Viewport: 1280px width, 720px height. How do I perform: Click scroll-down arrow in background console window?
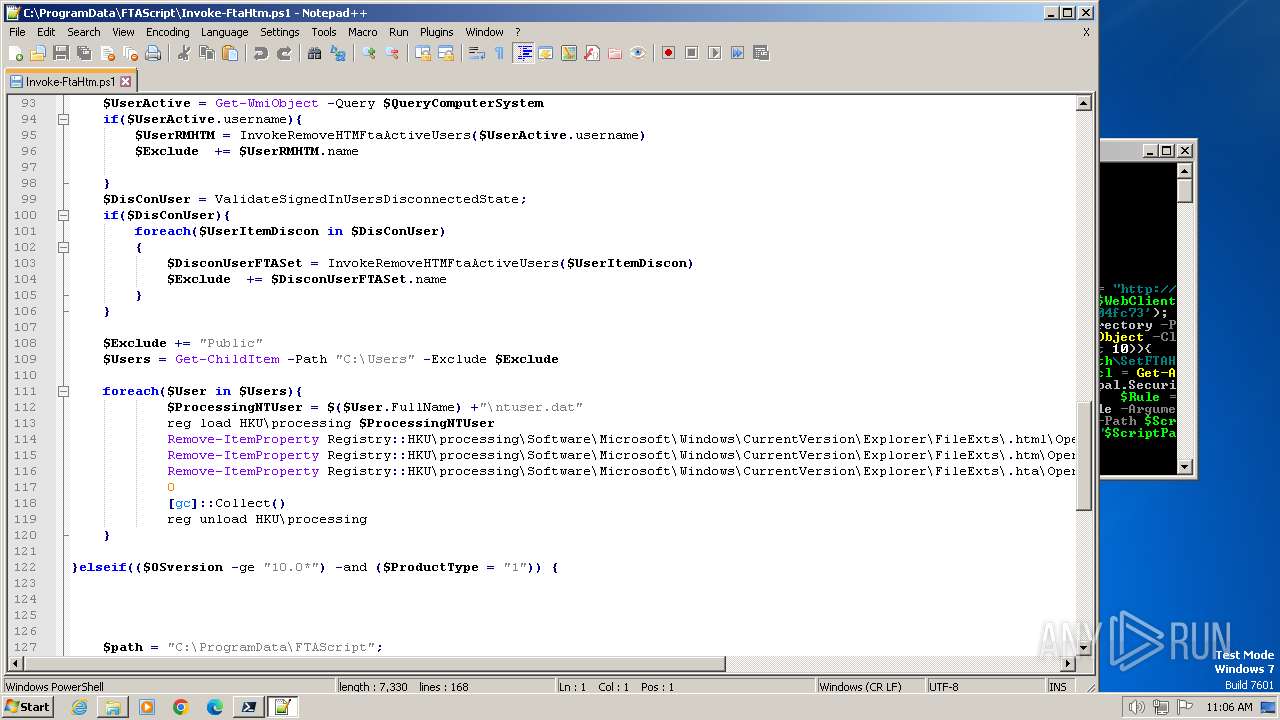tap(1185, 466)
